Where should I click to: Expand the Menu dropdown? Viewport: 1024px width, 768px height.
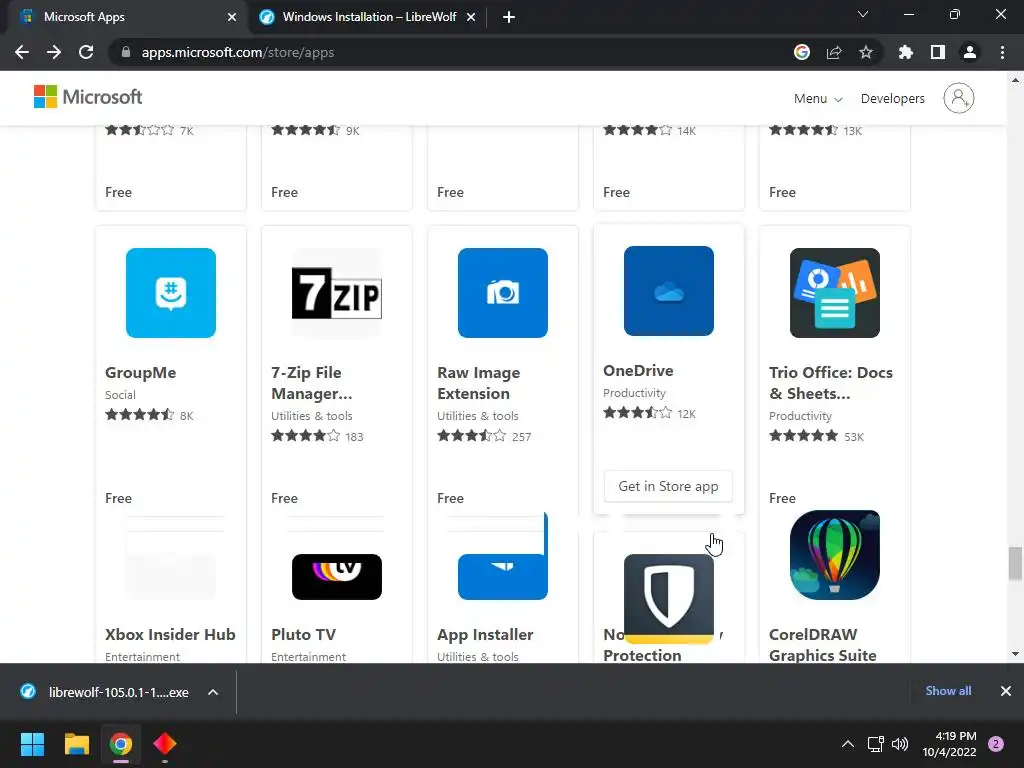818,99
